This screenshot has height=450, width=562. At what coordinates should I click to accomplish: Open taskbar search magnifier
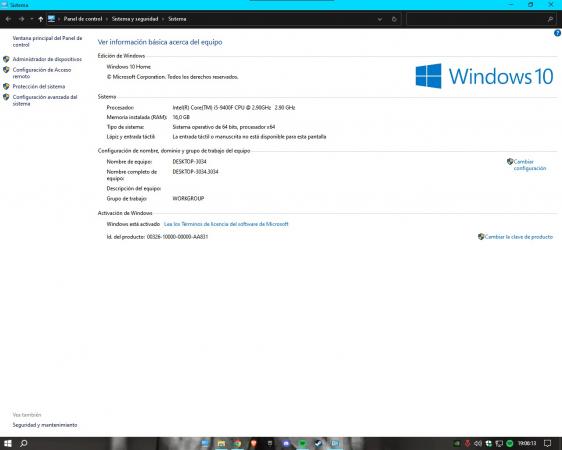point(24,443)
